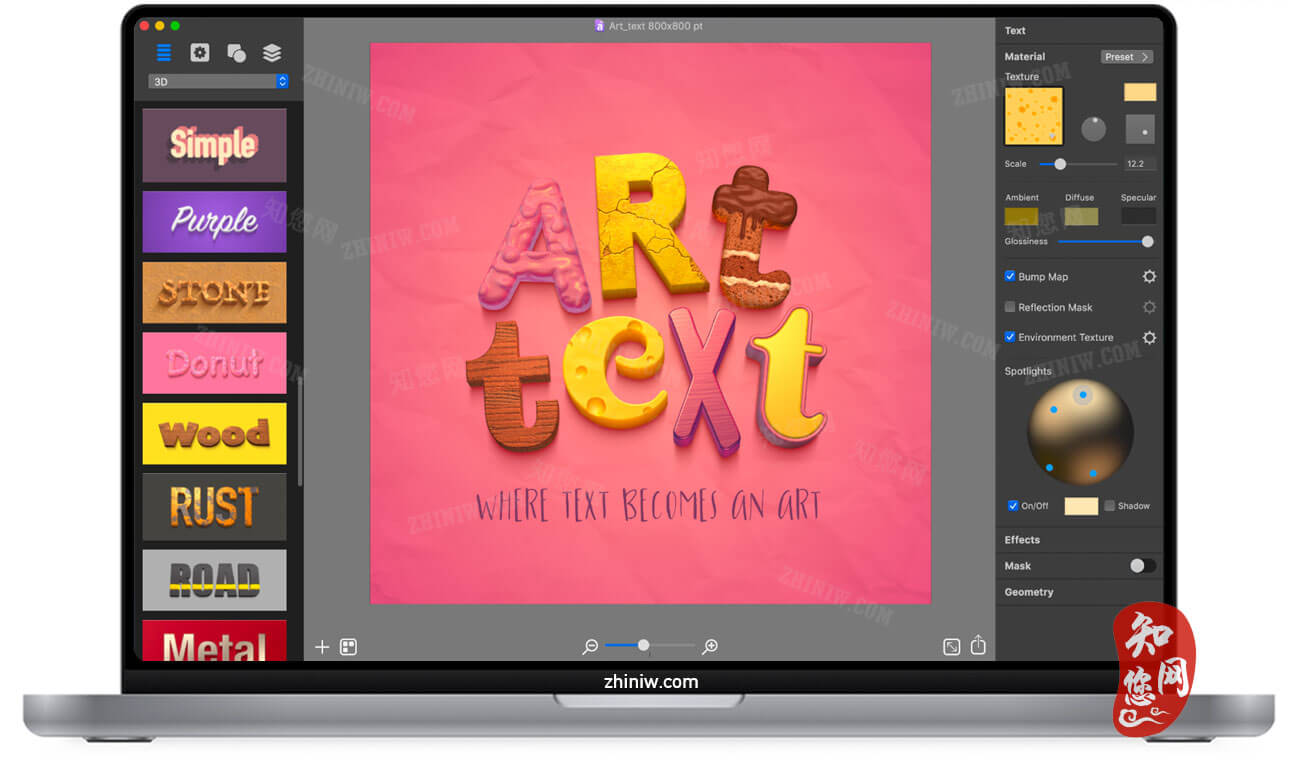Viewport: 1298px width, 779px height.
Task: Click the fit-to-window canvas icon
Action: point(952,647)
